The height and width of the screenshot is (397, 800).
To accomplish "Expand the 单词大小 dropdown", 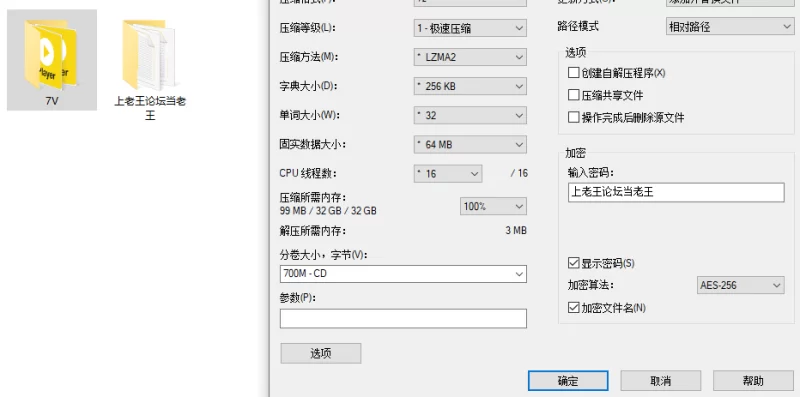I will tap(470, 115).
